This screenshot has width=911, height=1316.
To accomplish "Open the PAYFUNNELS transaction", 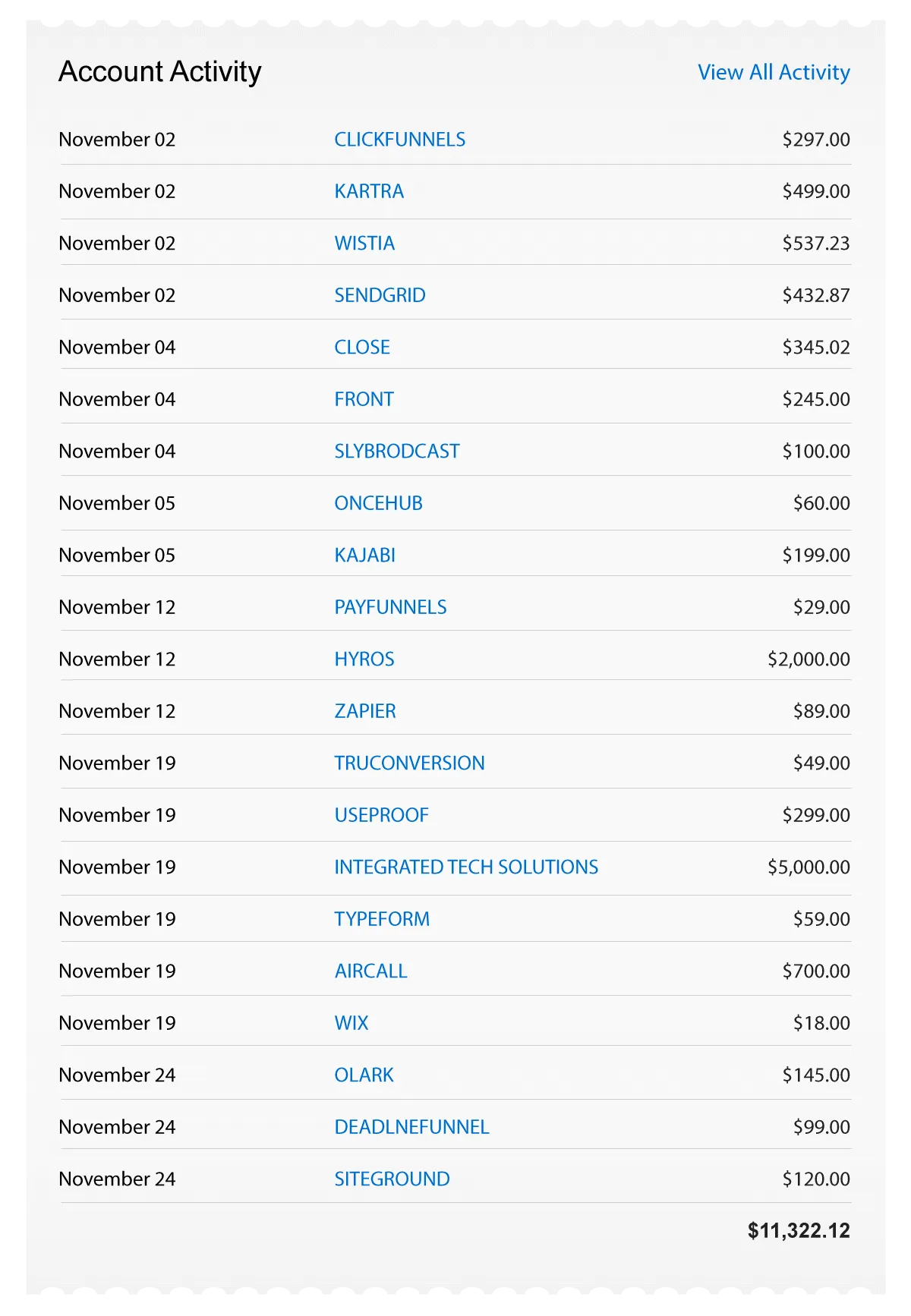I will pyautogui.click(x=390, y=607).
